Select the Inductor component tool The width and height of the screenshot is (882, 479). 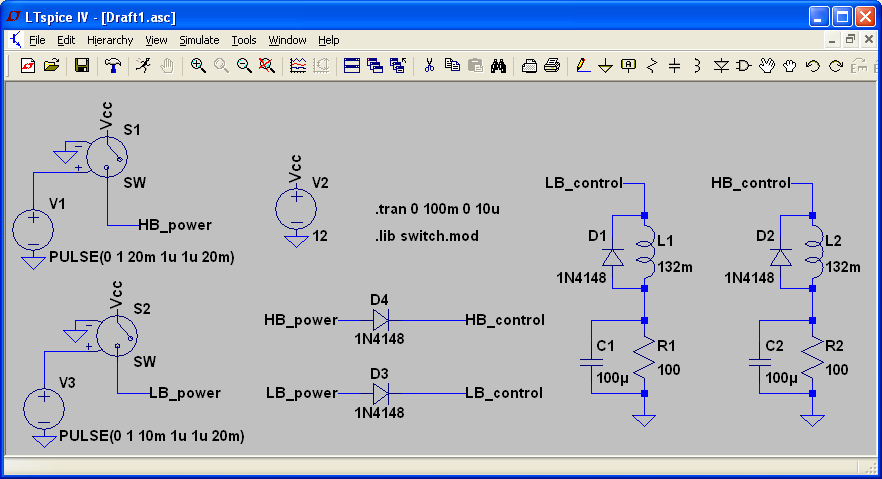(x=698, y=66)
